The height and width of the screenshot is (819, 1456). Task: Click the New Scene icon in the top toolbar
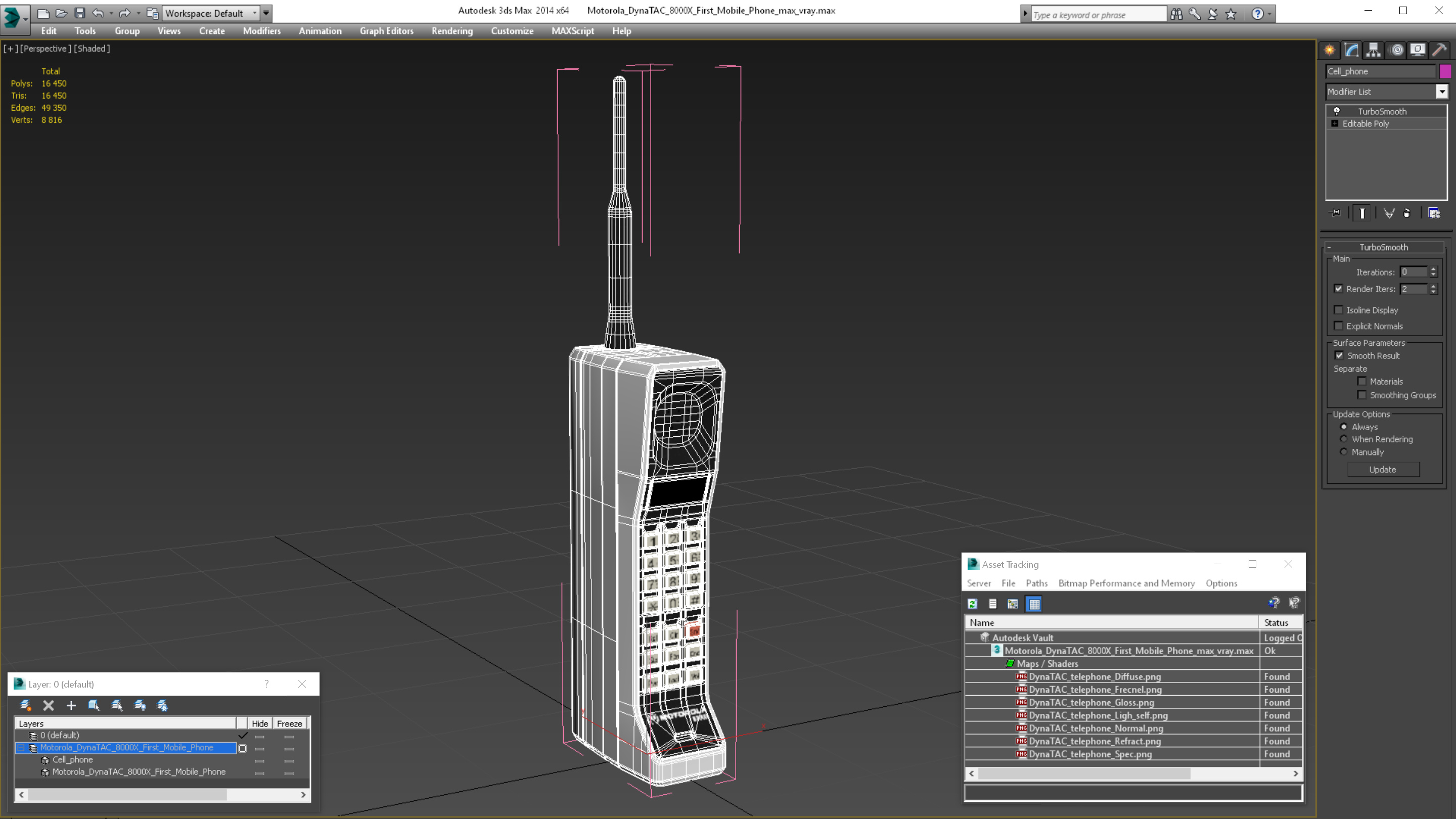[43, 13]
